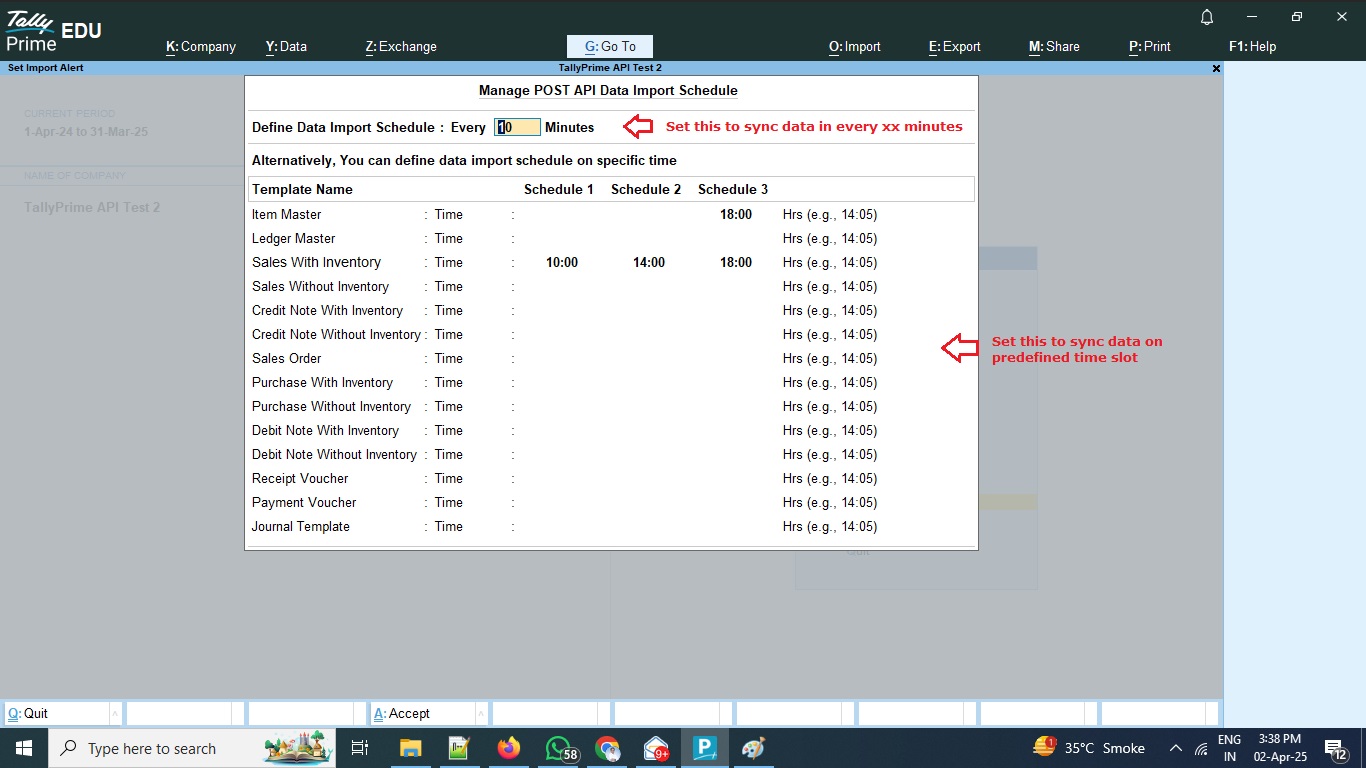The height and width of the screenshot is (768, 1366).
Task: Switch the ENG IN input language
Action: coord(1229,748)
